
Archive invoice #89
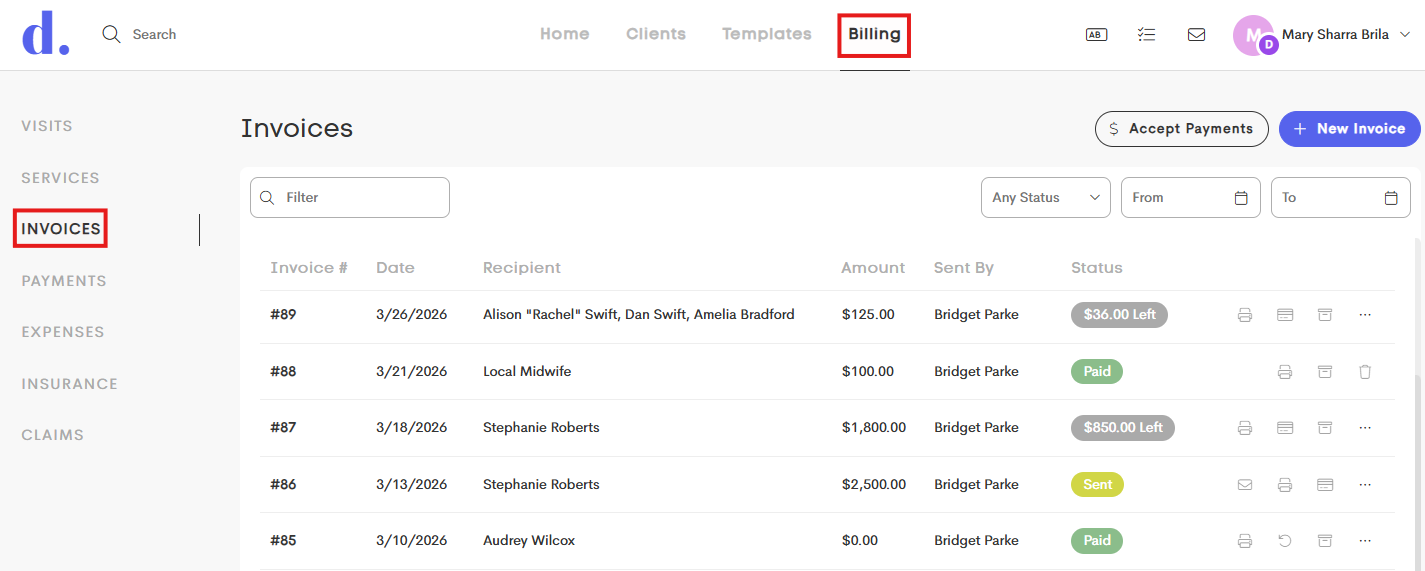click(x=1325, y=315)
